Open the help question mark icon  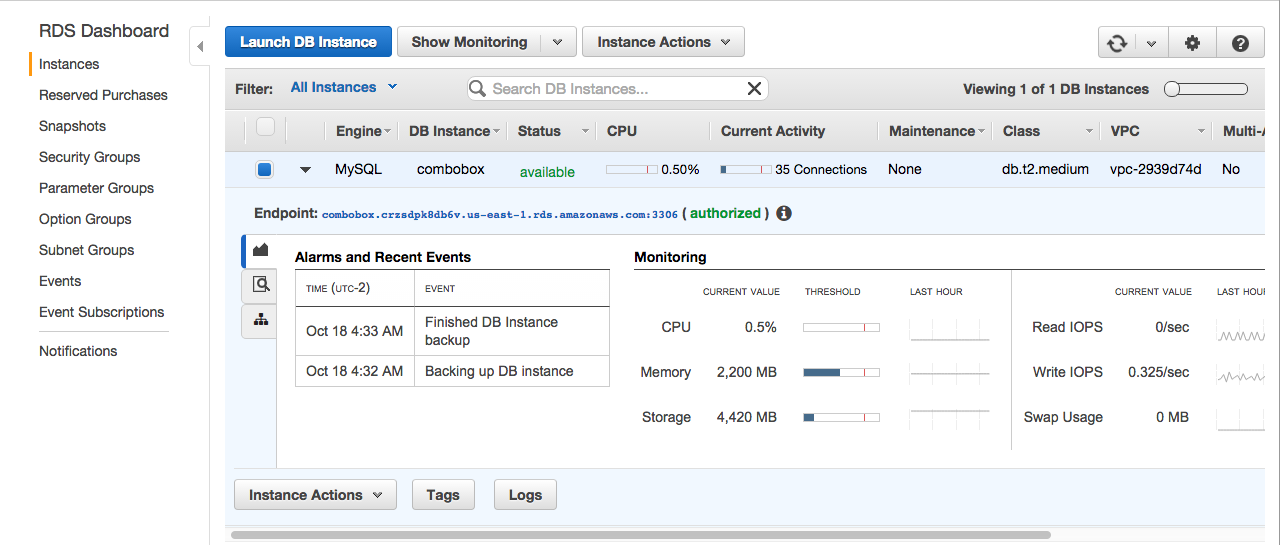click(x=1241, y=43)
